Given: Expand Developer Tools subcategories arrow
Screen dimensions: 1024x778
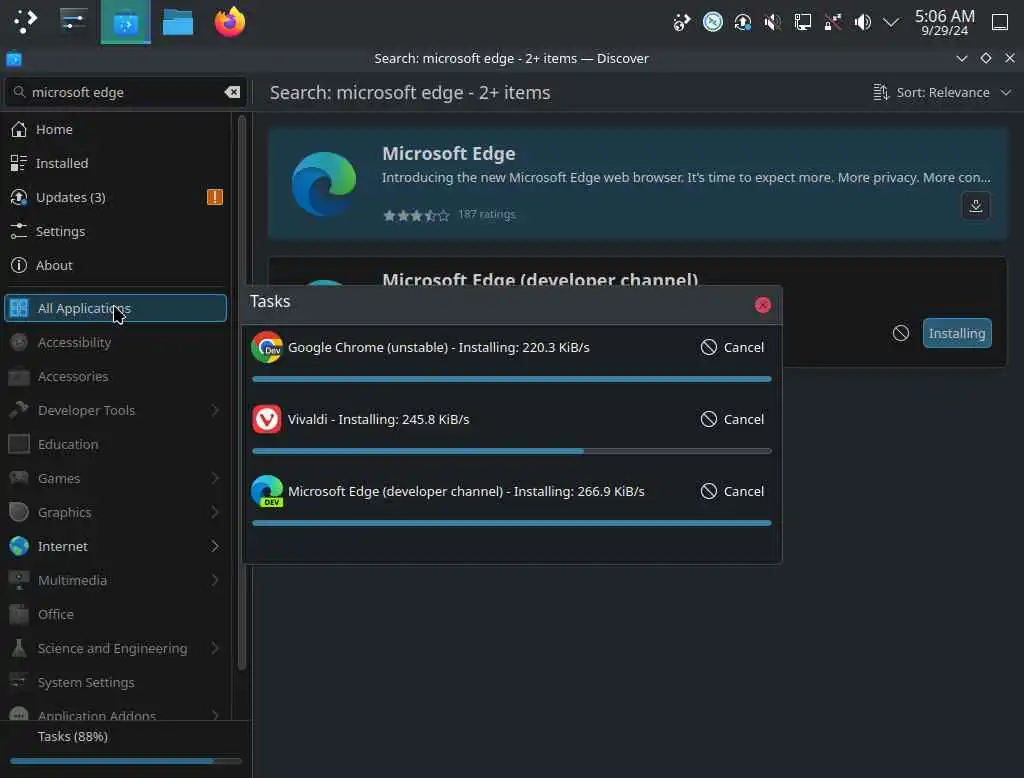Looking at the screenshot, I should tap(215, 410).
